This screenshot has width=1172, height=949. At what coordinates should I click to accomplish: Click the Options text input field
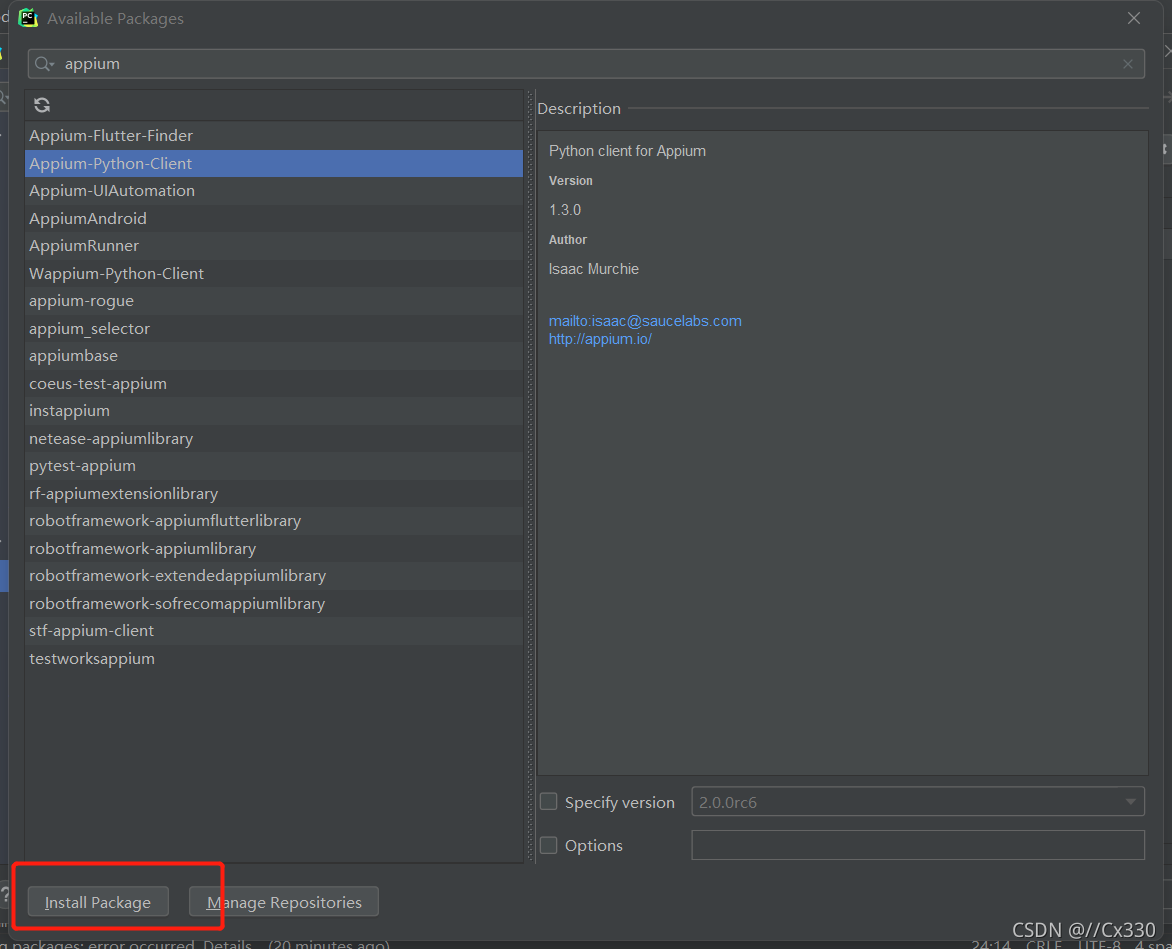point(918,845)
